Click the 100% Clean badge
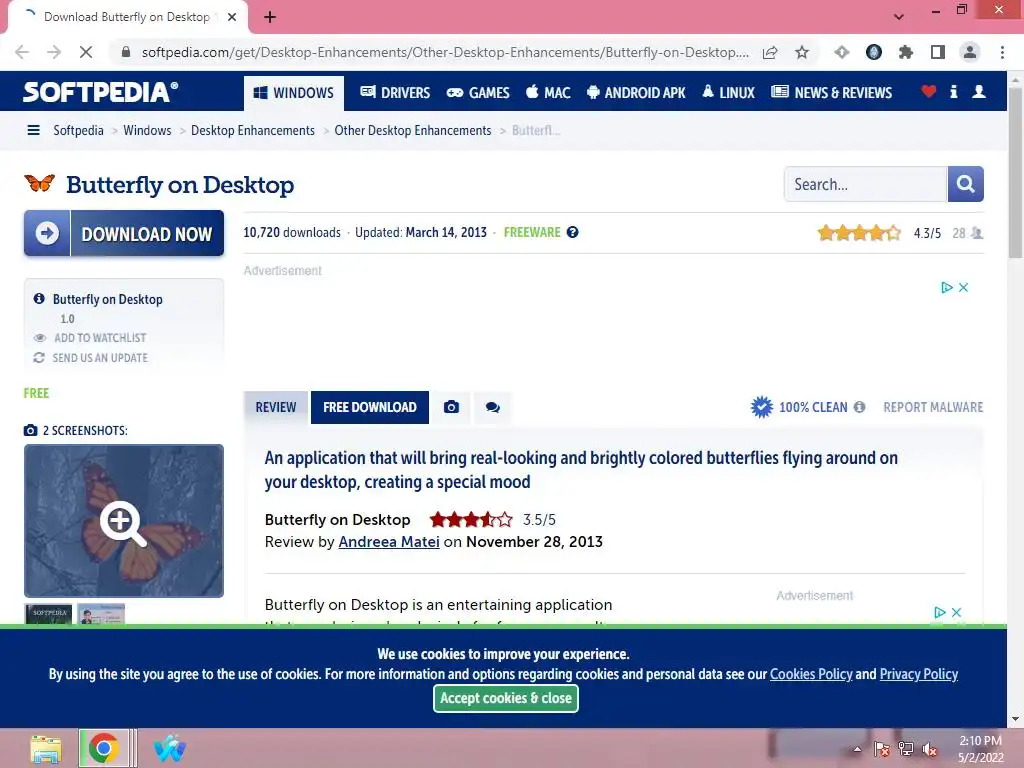Viewport: 1024px width, 768px height. pyautogui.click(x=799, y=407)
